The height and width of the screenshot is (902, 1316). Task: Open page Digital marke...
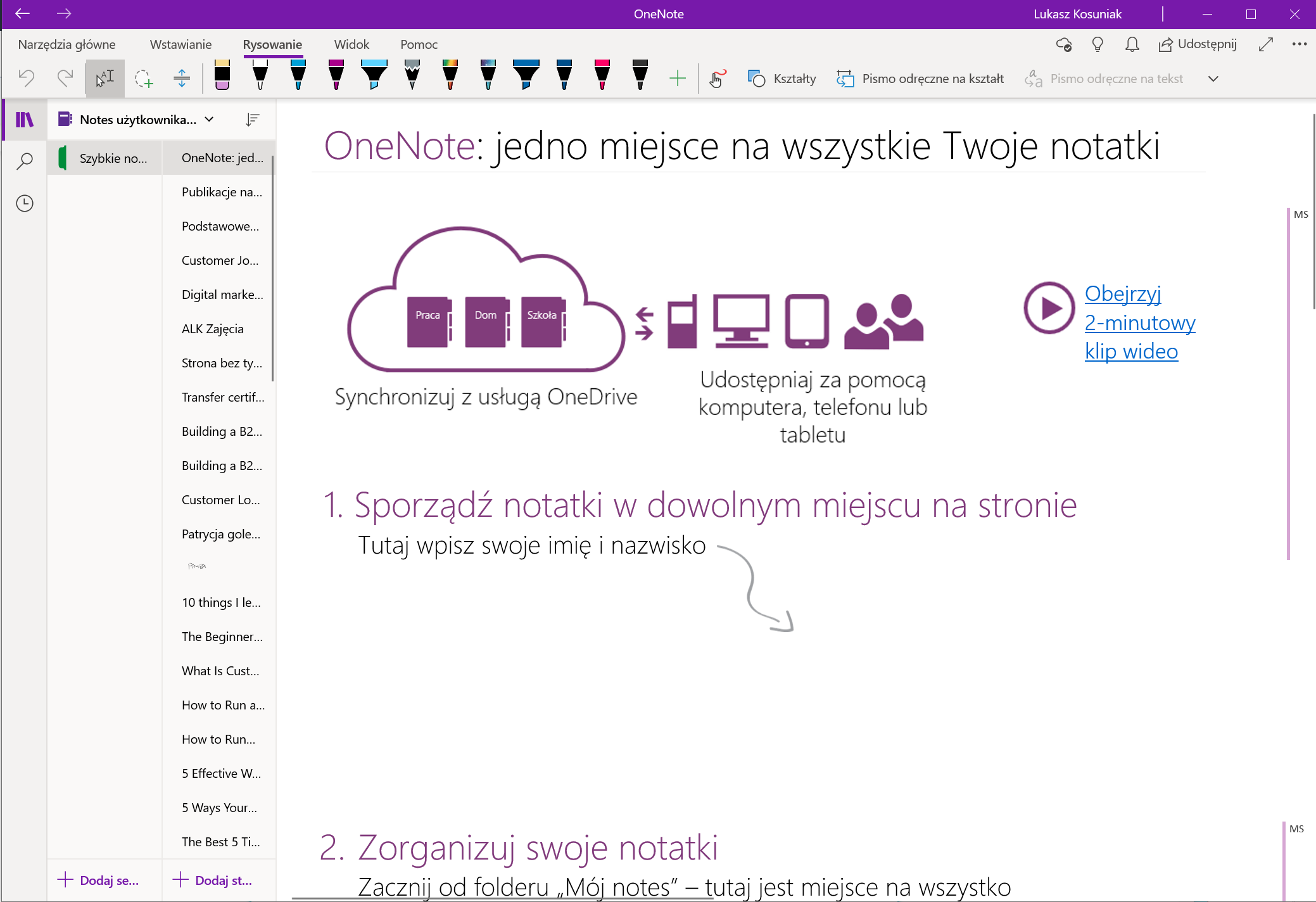pyautogui.click(x=219, y=295)
